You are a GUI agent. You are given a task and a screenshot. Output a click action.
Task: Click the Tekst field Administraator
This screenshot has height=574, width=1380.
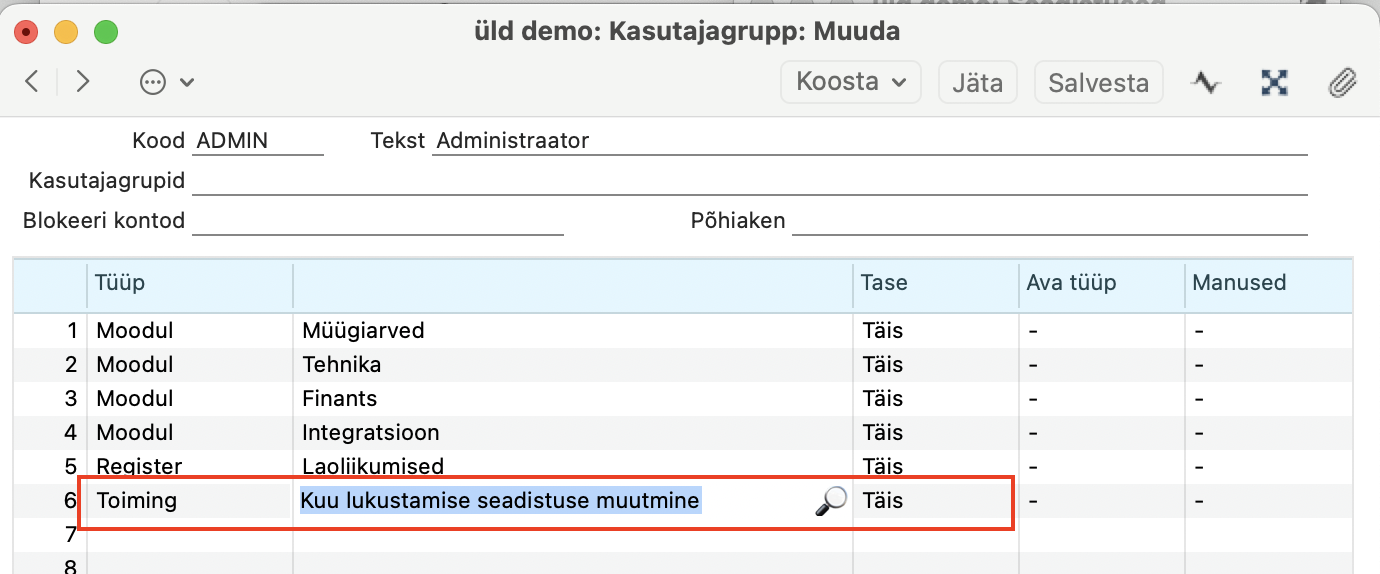(870, 141)
